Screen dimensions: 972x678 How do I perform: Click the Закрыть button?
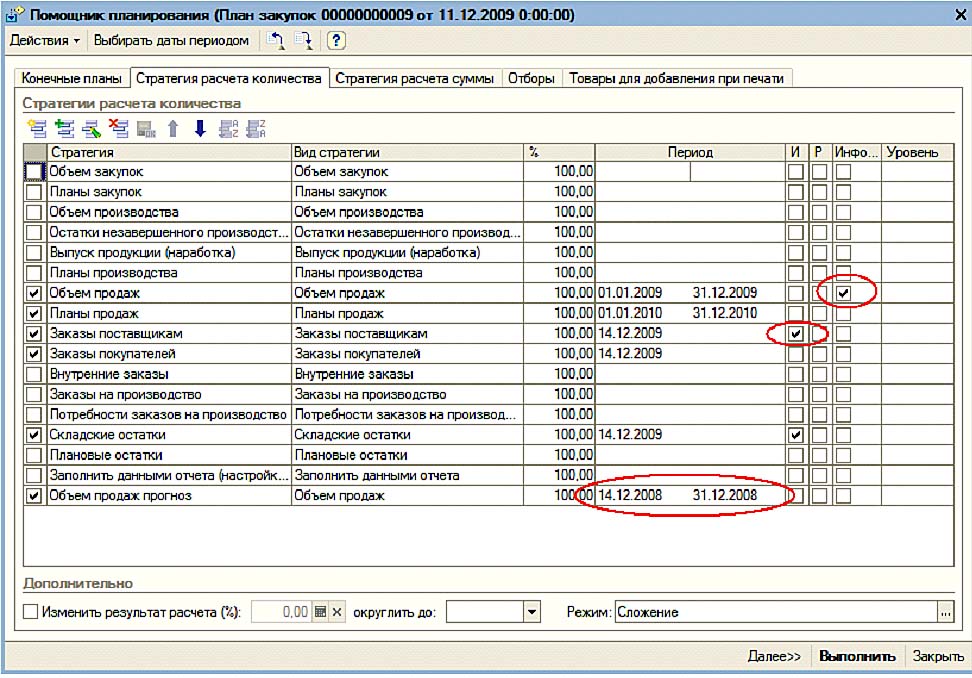pos(938,656)
